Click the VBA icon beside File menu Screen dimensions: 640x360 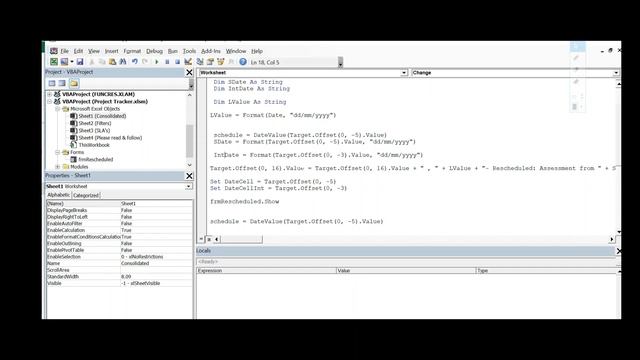point(53,51)
